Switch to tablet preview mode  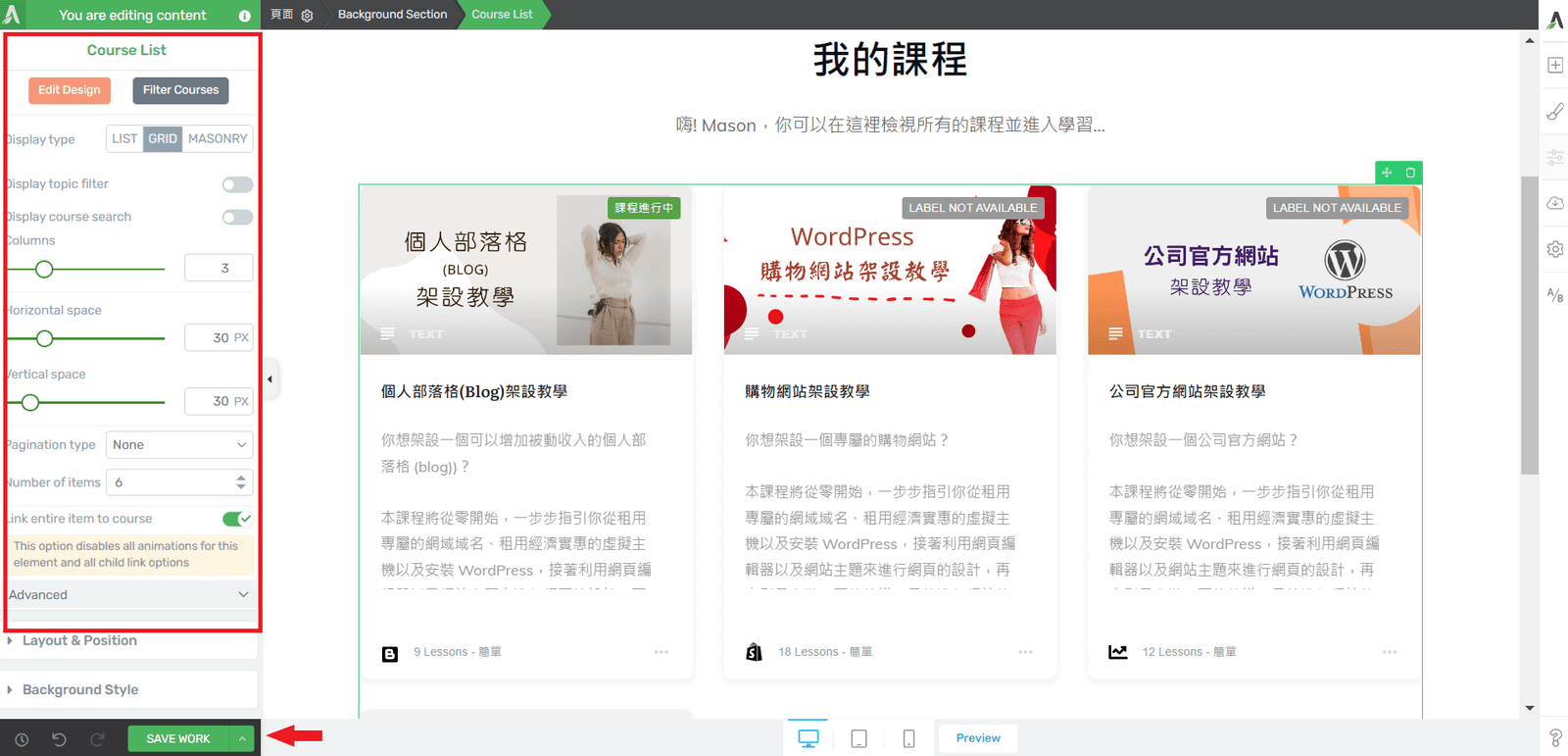pyautogui.click(x=858, y=738)
